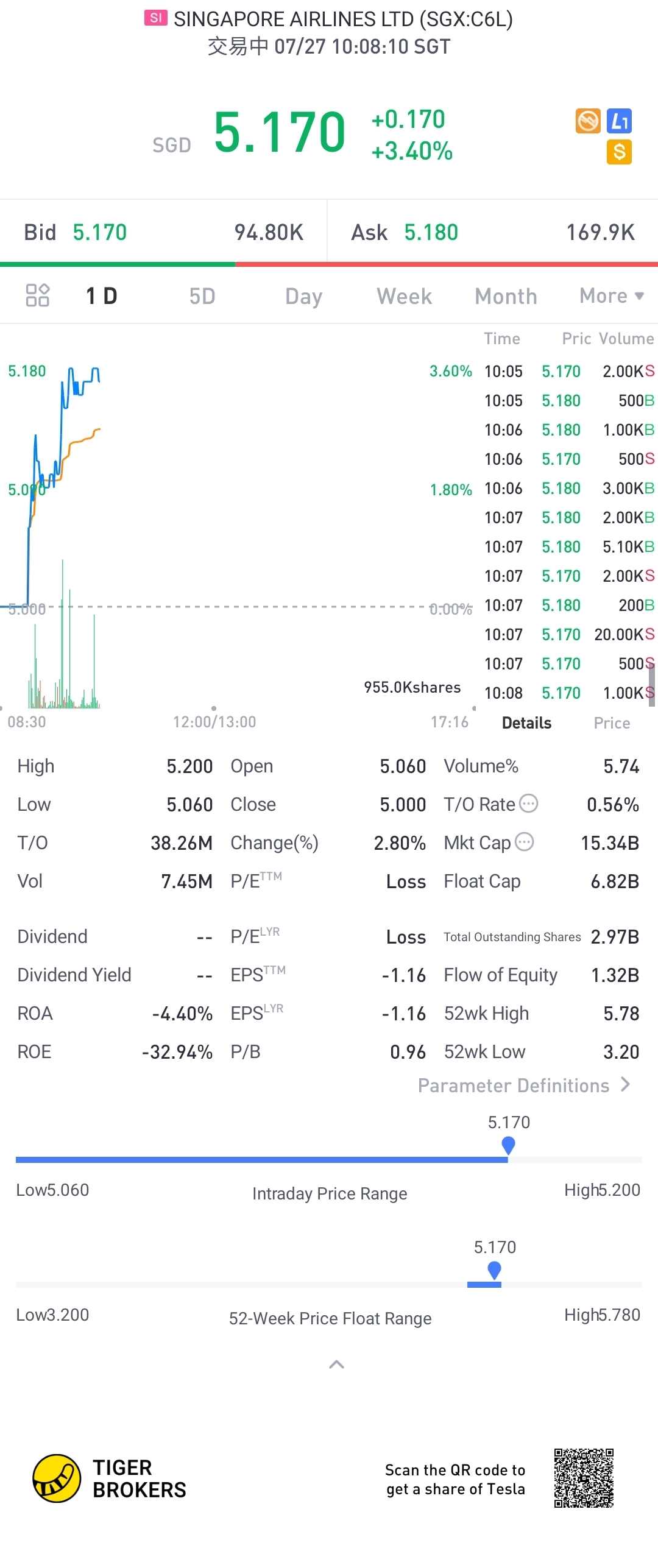Select the Month chart tab

click(506, 296)
